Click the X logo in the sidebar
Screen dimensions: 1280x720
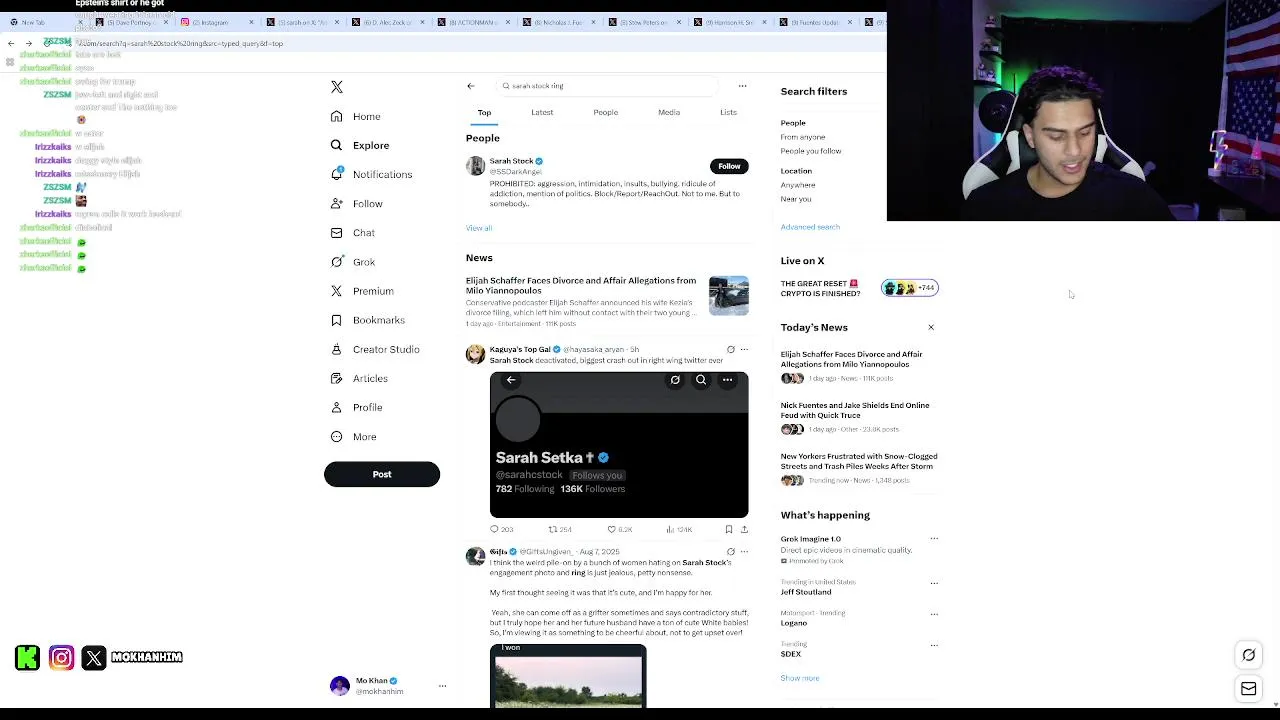(337, 87)
